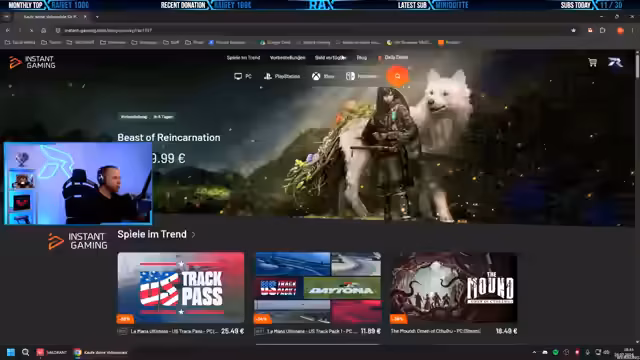The height and width of the screenshot is (360, 640).
Task: Open The Mound game thumbnail
Action: (453, 288)
